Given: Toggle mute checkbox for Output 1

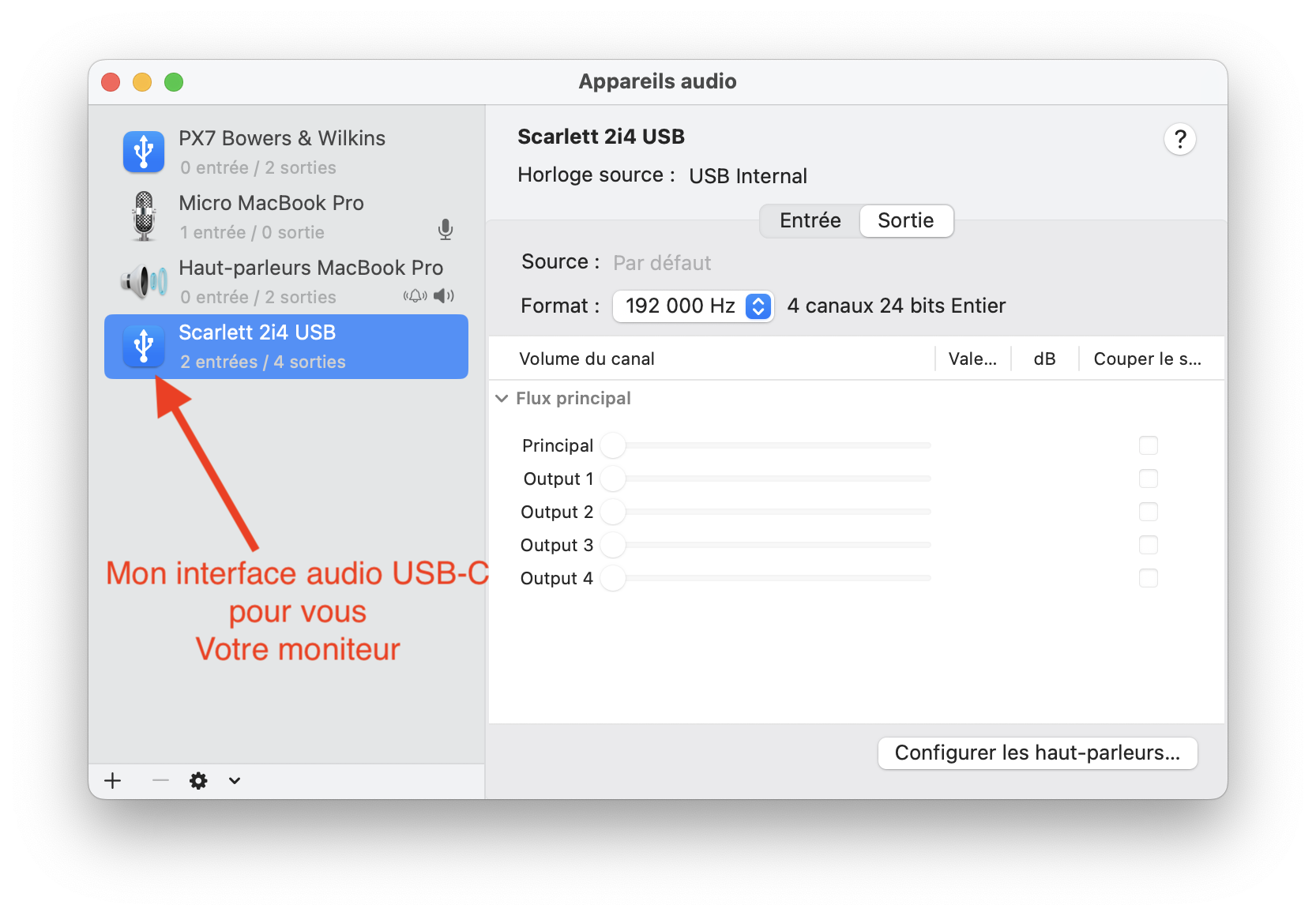Looking at the screenshot, I should pyautogui.click(x=1148, y=479).
